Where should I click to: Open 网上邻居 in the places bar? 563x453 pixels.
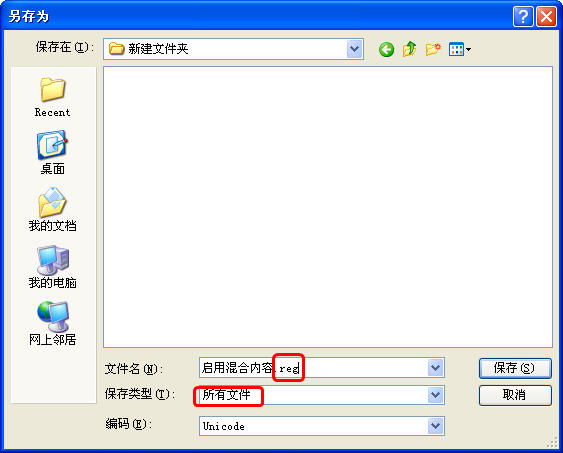click(52, 324)
